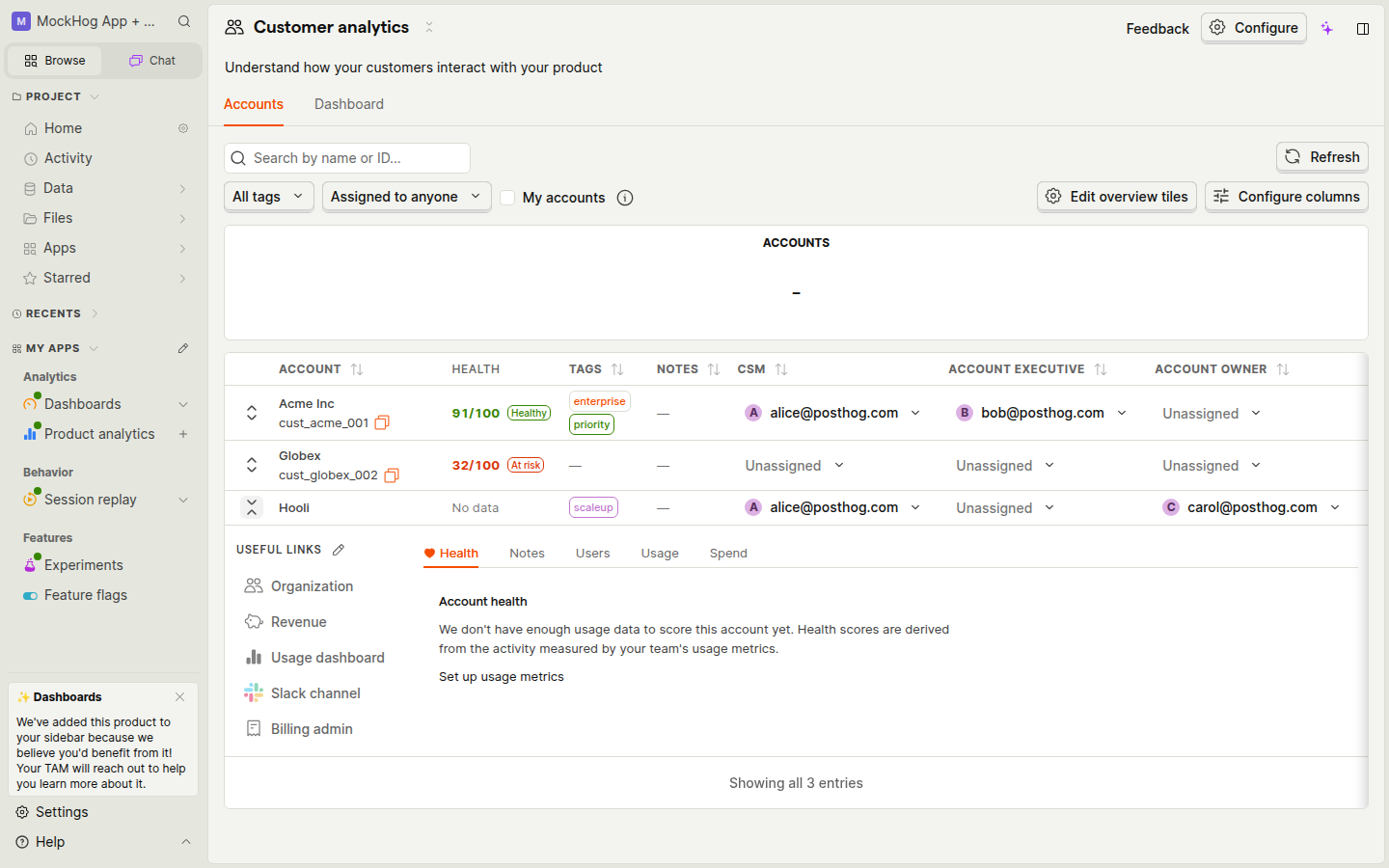Copy the cust_acme_001 account ID
1389x868 pixels.
point(382,422)
